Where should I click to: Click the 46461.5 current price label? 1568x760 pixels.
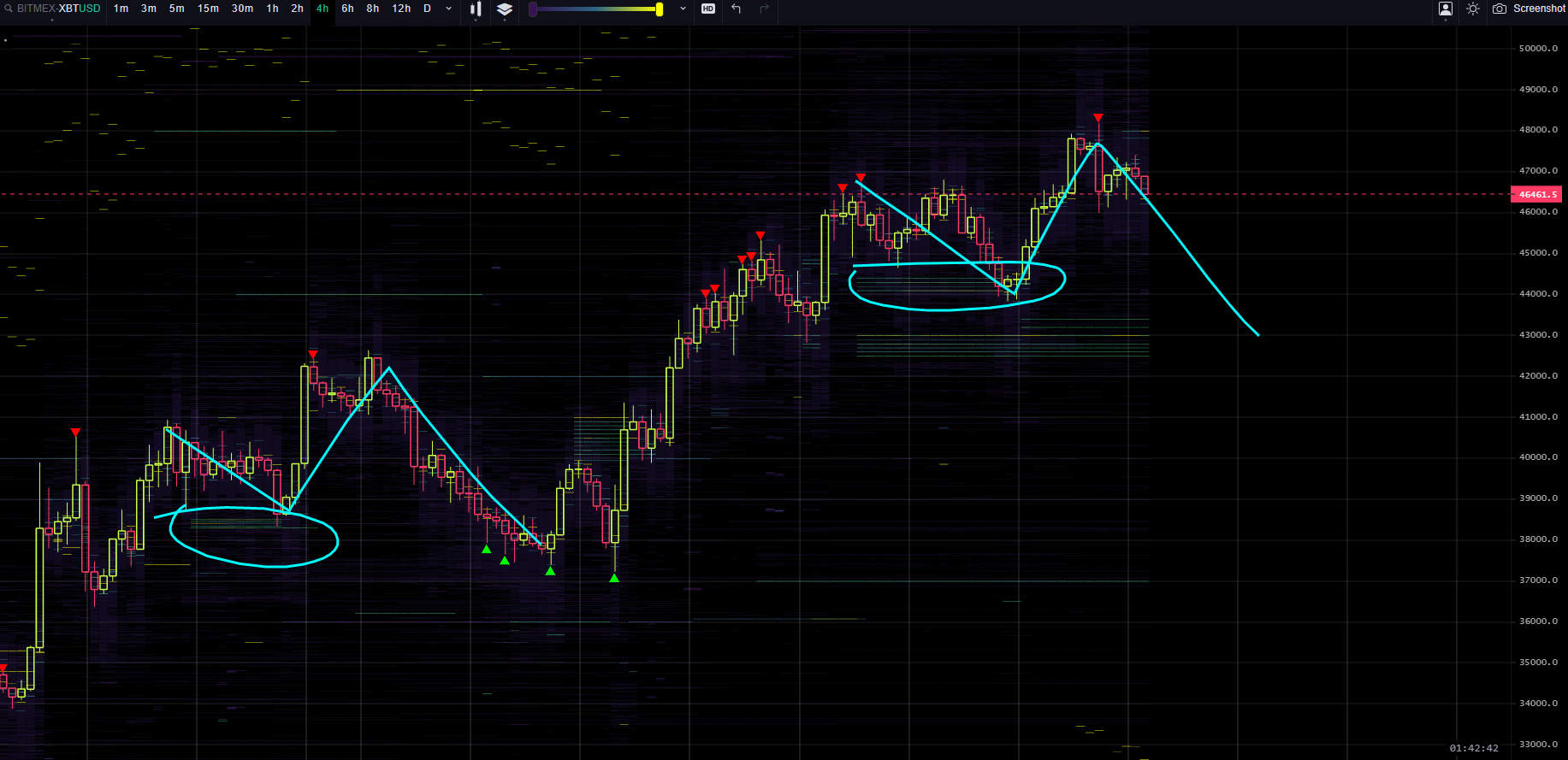(x=1538, y=195)
